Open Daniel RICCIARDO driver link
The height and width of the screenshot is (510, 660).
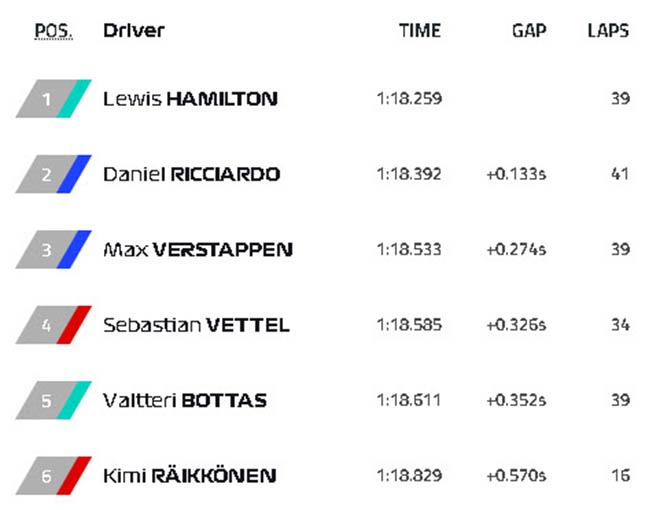click(x=192, y=174)
